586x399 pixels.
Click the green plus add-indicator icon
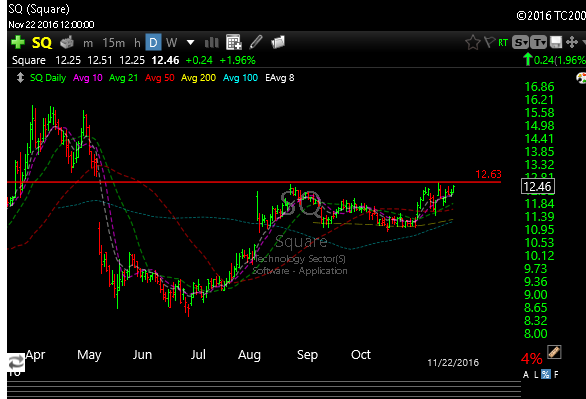click(18, 42)
